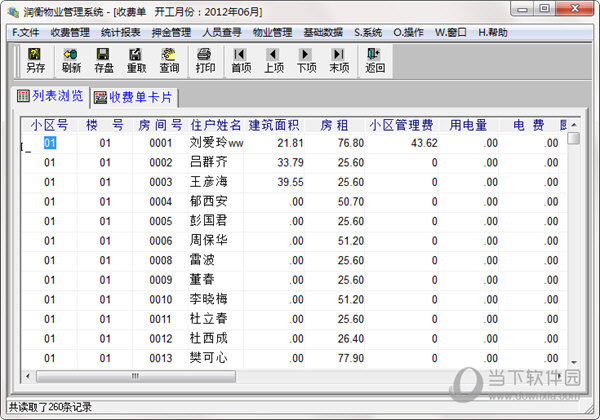Select resident 李晓梅

tap(209, 299)
